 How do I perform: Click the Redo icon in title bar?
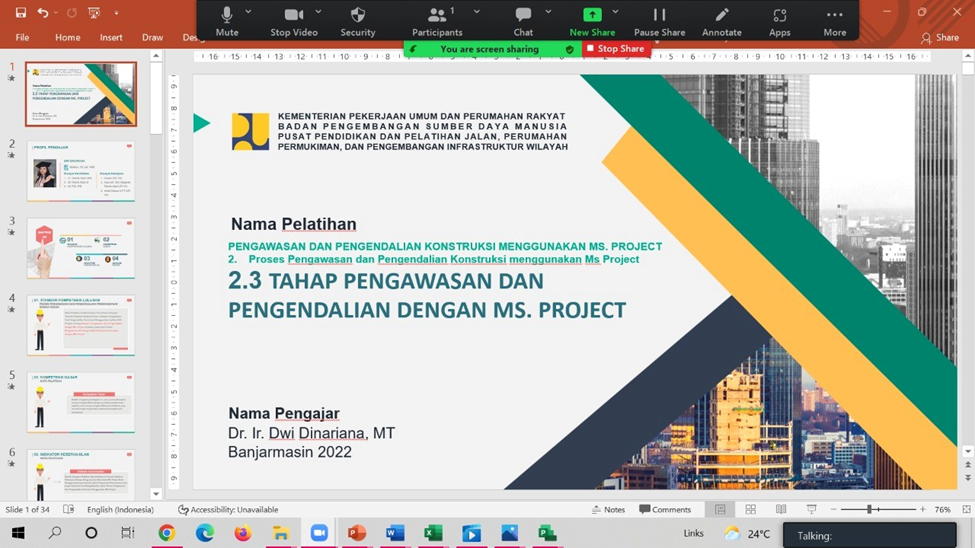72,12
